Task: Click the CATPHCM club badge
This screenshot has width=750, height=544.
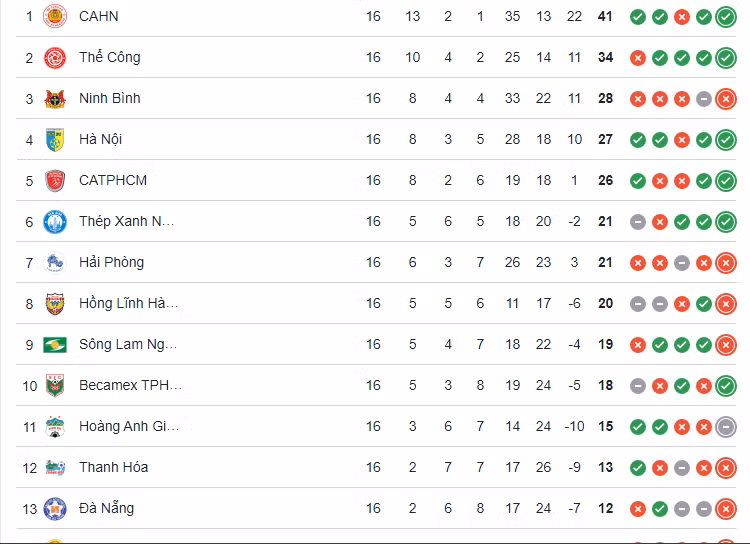Action: coord(55,180)
